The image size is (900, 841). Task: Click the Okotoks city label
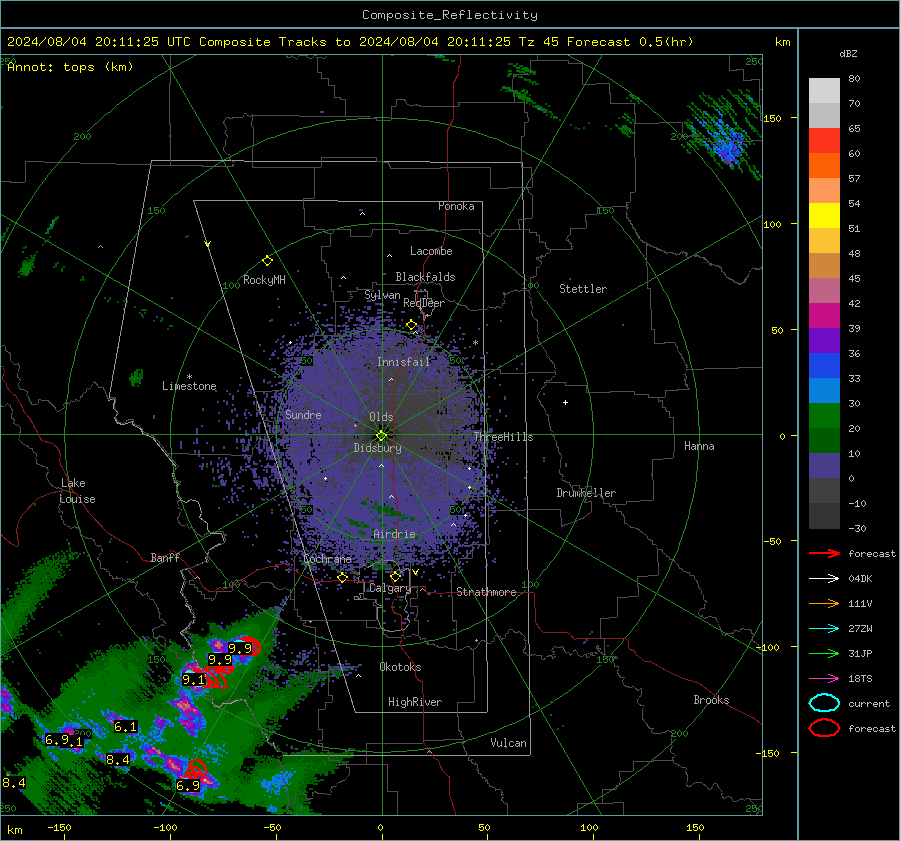[x=400, y=667]
